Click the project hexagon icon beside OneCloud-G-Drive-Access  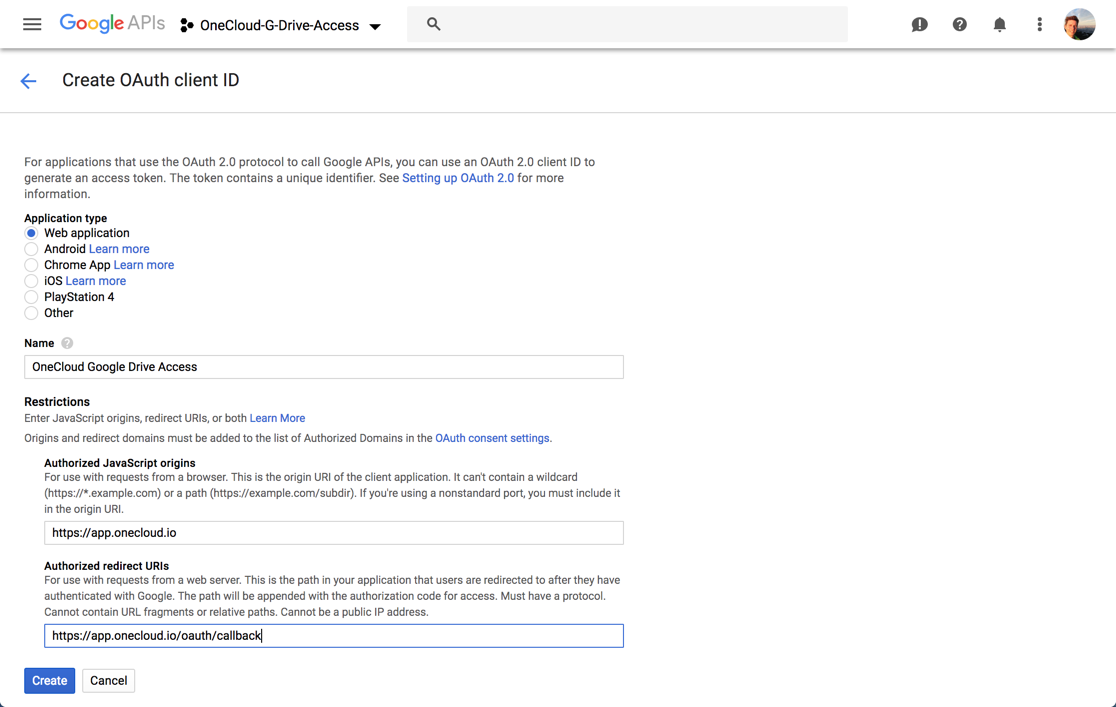(186, 26)
